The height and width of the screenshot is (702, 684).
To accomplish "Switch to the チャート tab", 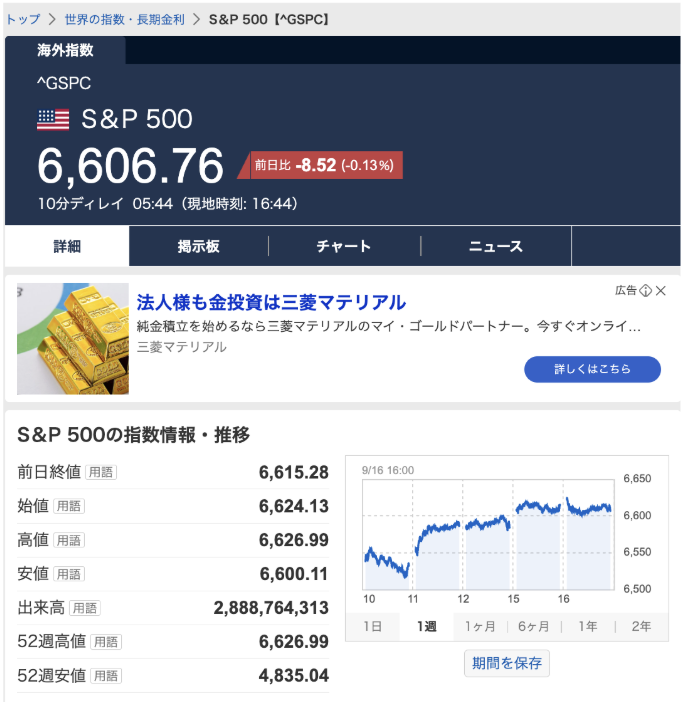I will [x=343, y=246].
